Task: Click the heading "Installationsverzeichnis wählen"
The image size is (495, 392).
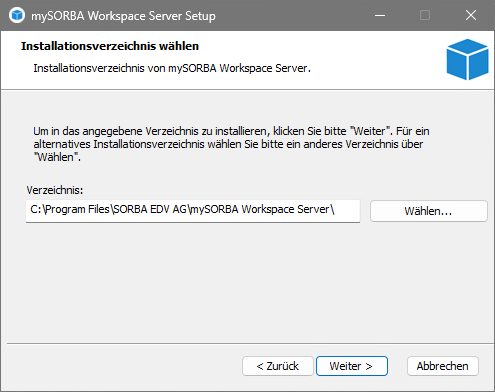Action: point(110,46)
